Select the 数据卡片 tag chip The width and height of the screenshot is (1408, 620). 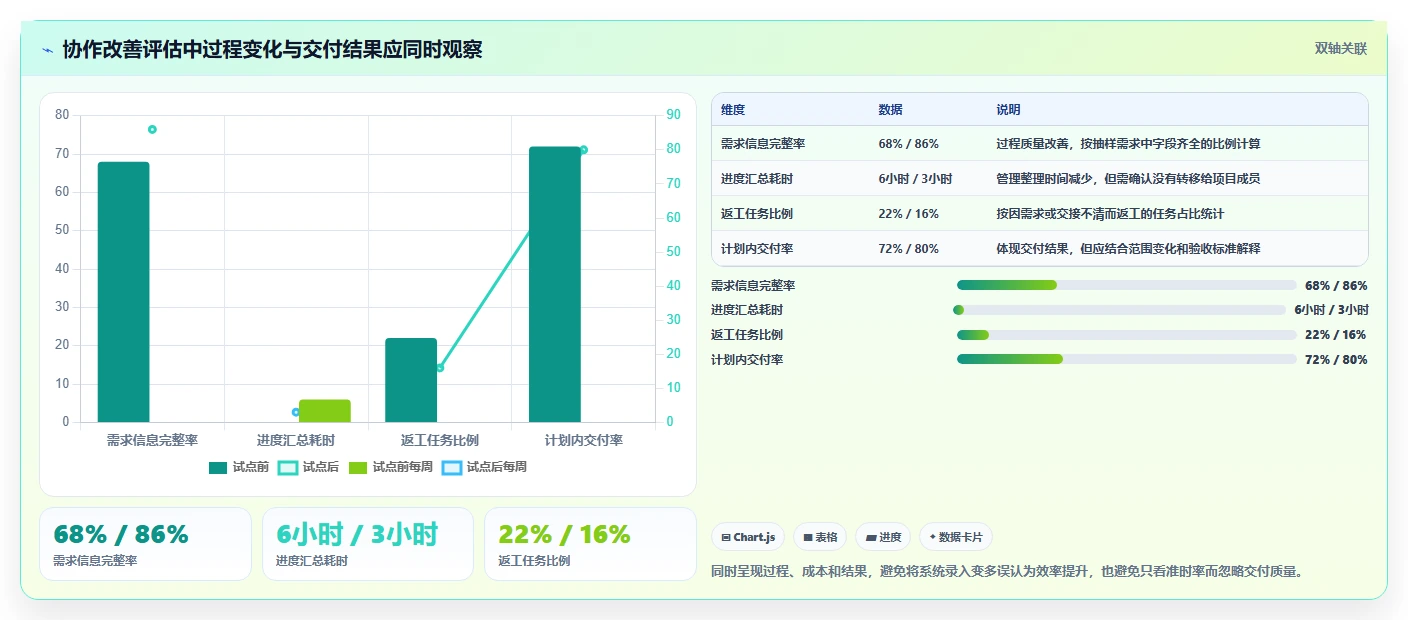click(956, 537)
